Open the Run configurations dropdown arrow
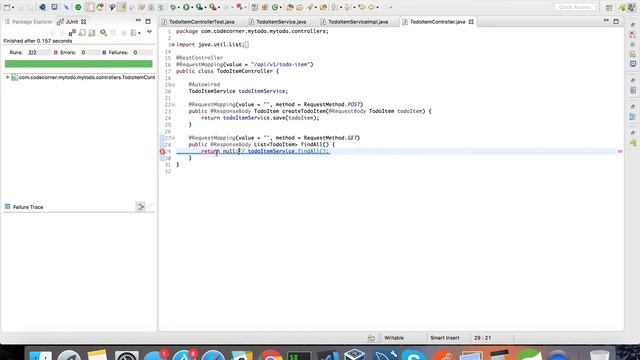This screenshot has height=360, width=640. pyautogui.click(x=192, y=7)
